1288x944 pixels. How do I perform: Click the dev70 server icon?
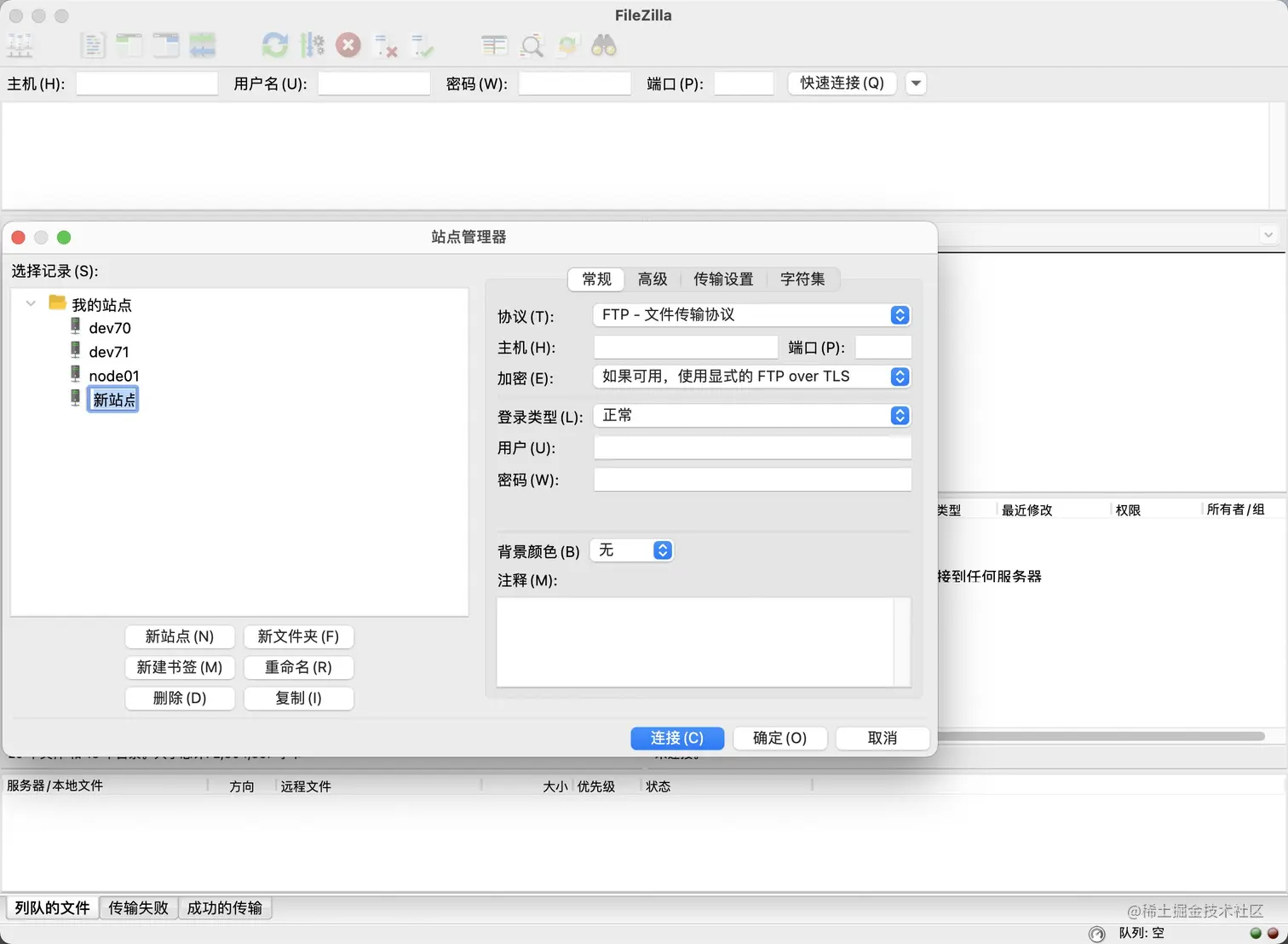pyautogui.click(x=76, y=326)
